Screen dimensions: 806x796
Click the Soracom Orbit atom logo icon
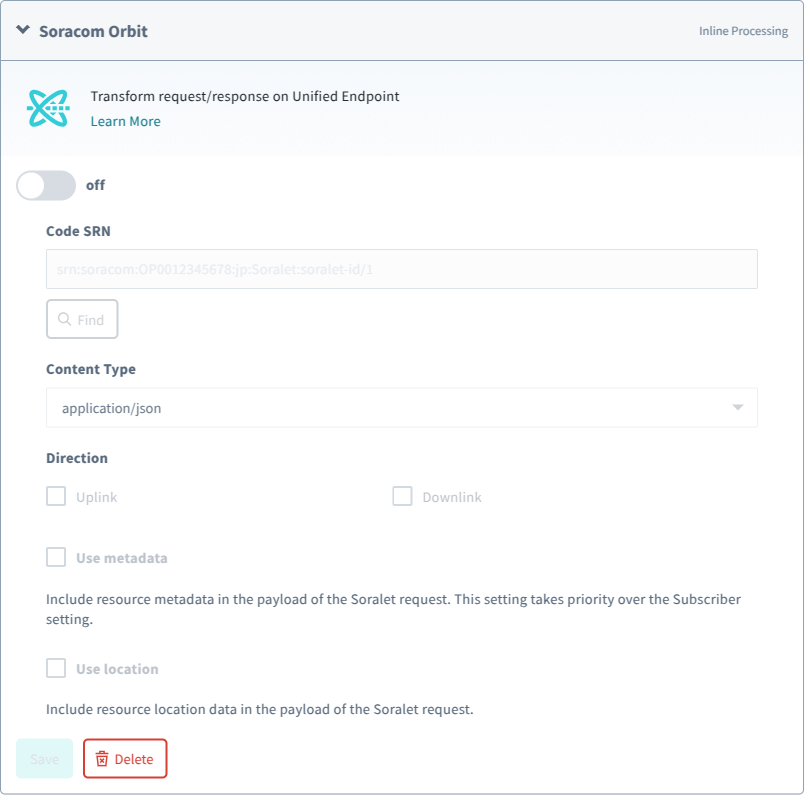[48, 108]
